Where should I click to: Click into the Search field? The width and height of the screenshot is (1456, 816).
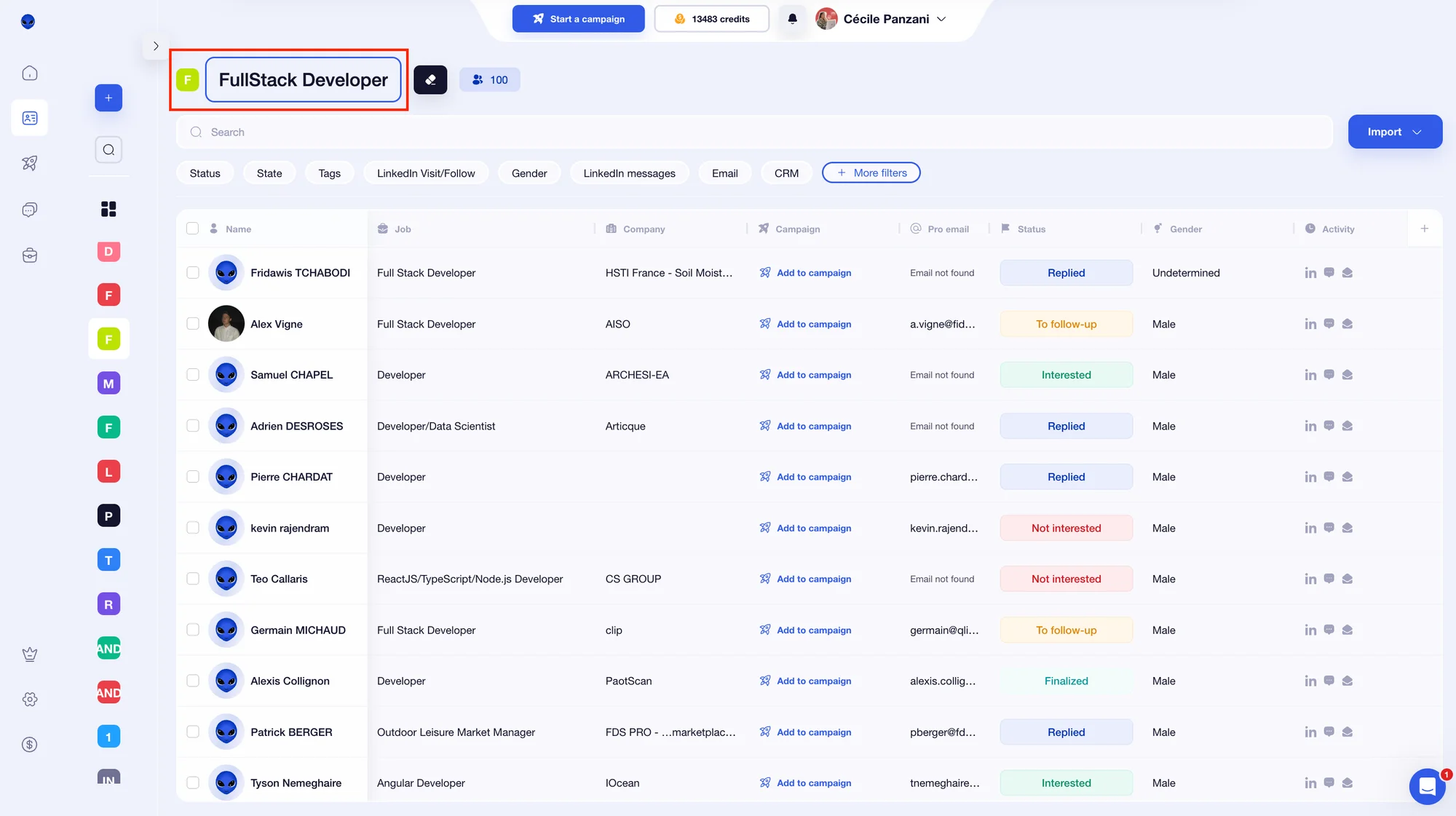click(754, 132)
